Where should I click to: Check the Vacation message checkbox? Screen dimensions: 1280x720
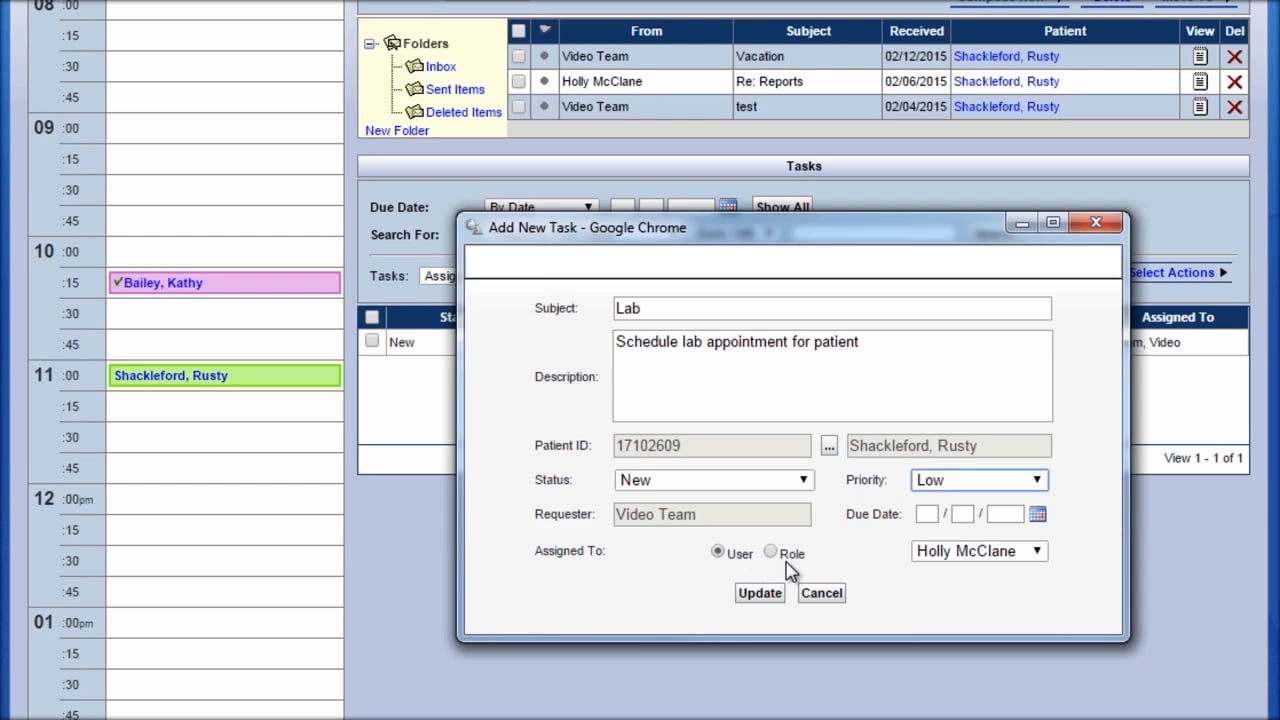(x=518, y=57)
